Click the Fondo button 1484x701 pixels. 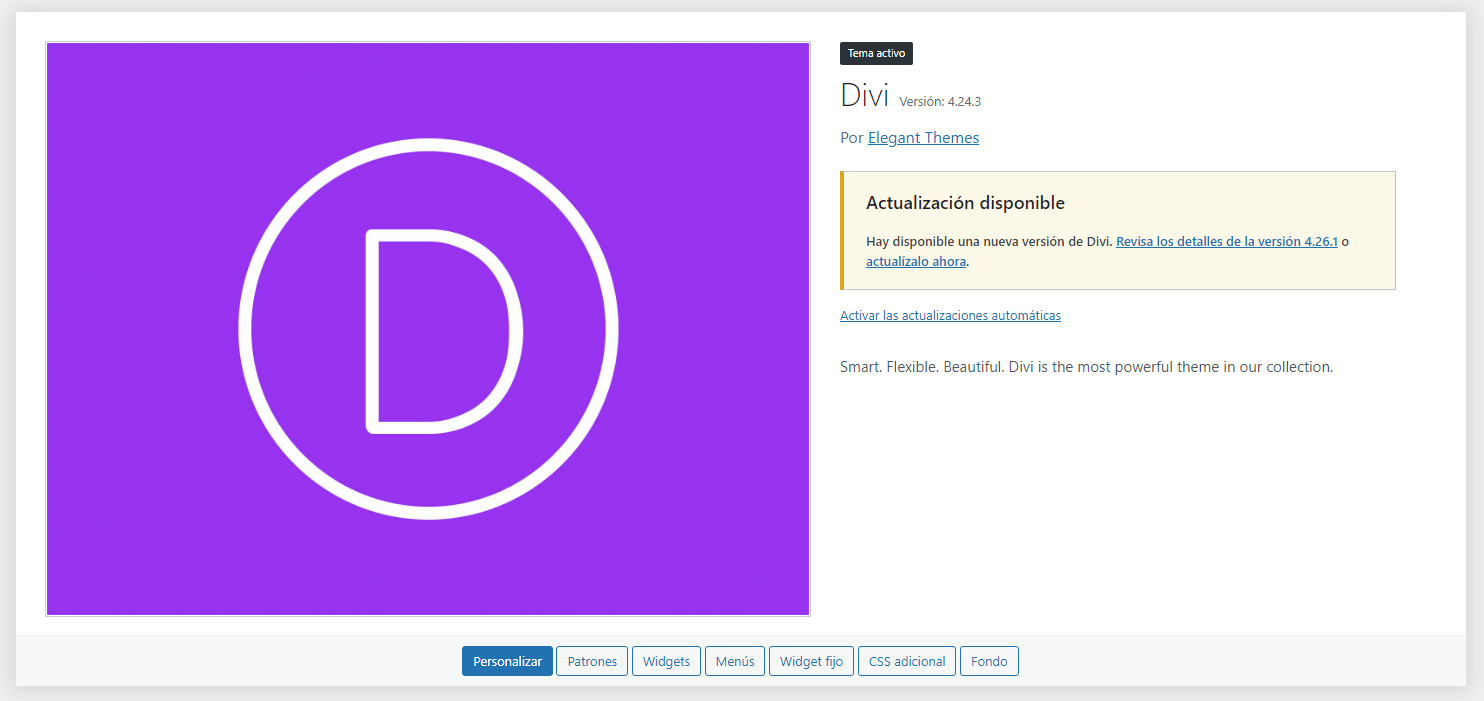pos(989,661)
